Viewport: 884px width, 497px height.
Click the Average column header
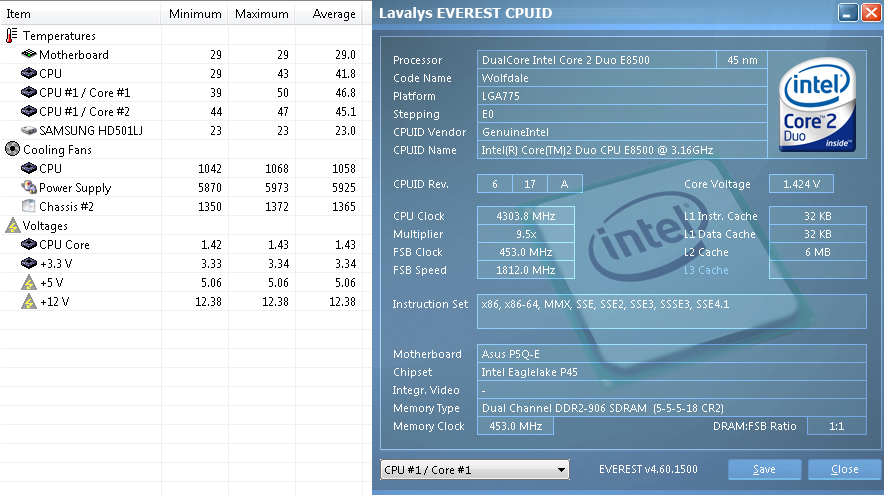click(329, 14)
